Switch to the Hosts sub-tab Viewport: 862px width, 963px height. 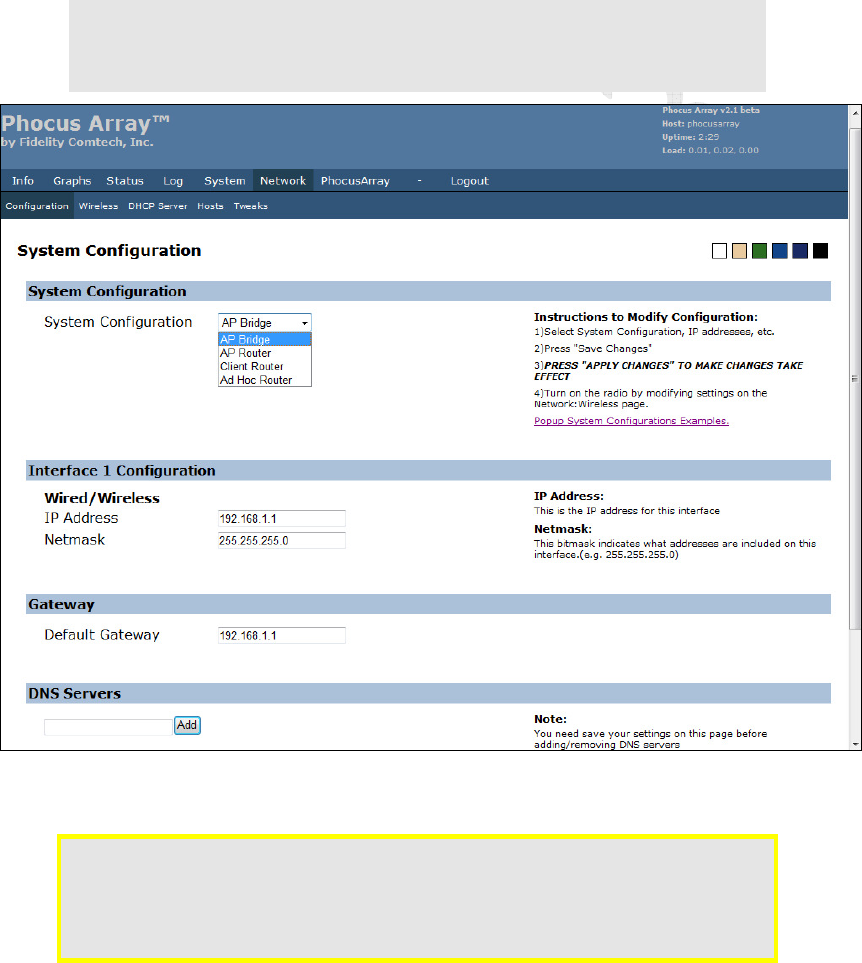coord(210,206)
